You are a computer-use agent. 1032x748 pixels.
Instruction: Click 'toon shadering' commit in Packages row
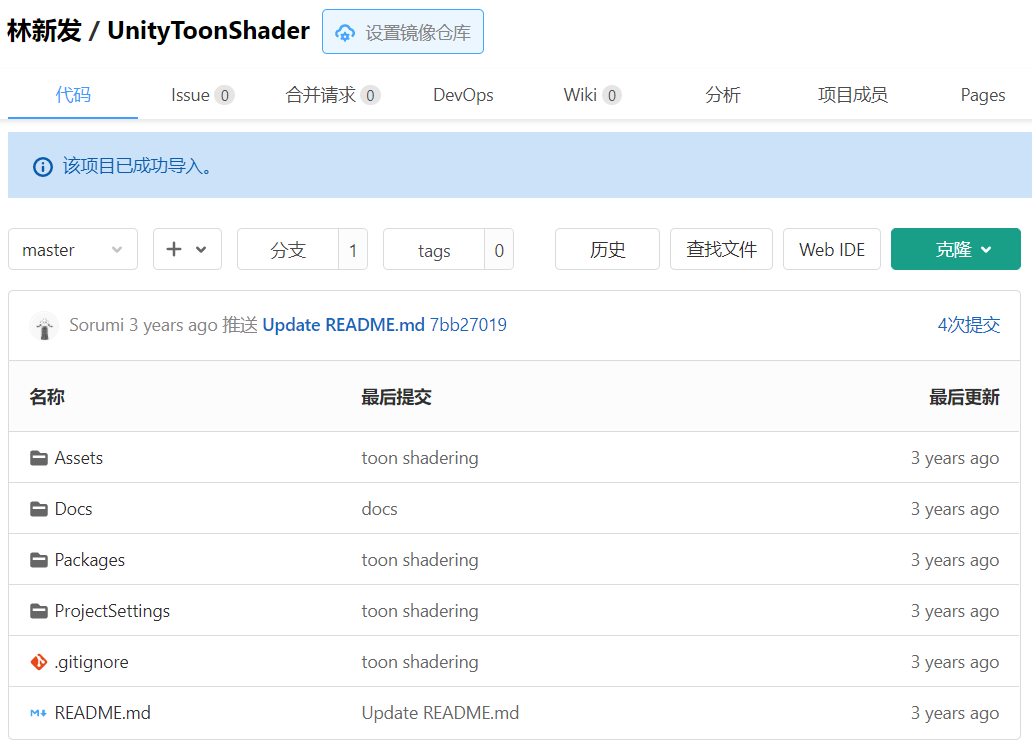coord(420,560)
